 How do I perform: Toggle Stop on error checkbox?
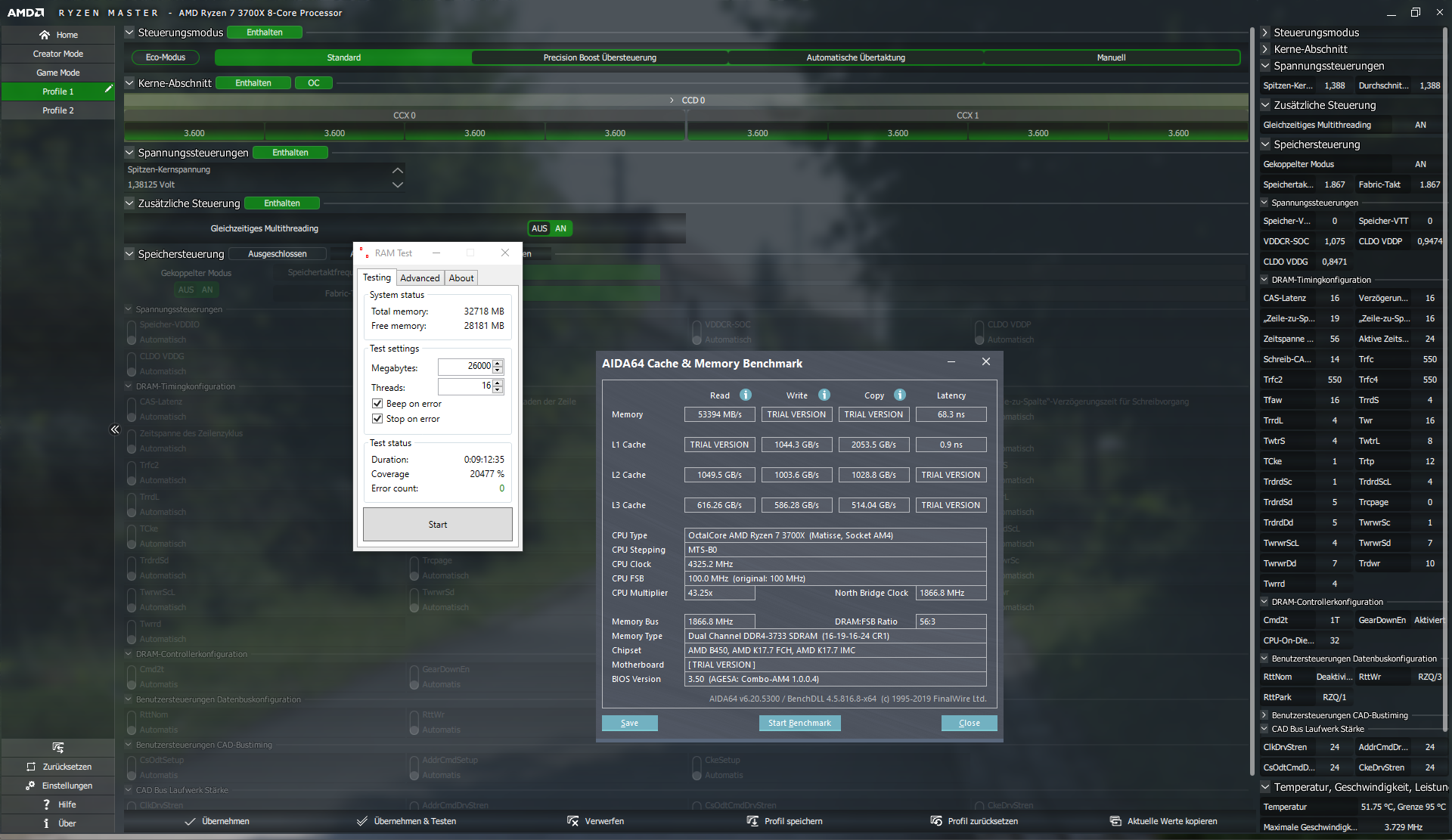coord(377,419)
